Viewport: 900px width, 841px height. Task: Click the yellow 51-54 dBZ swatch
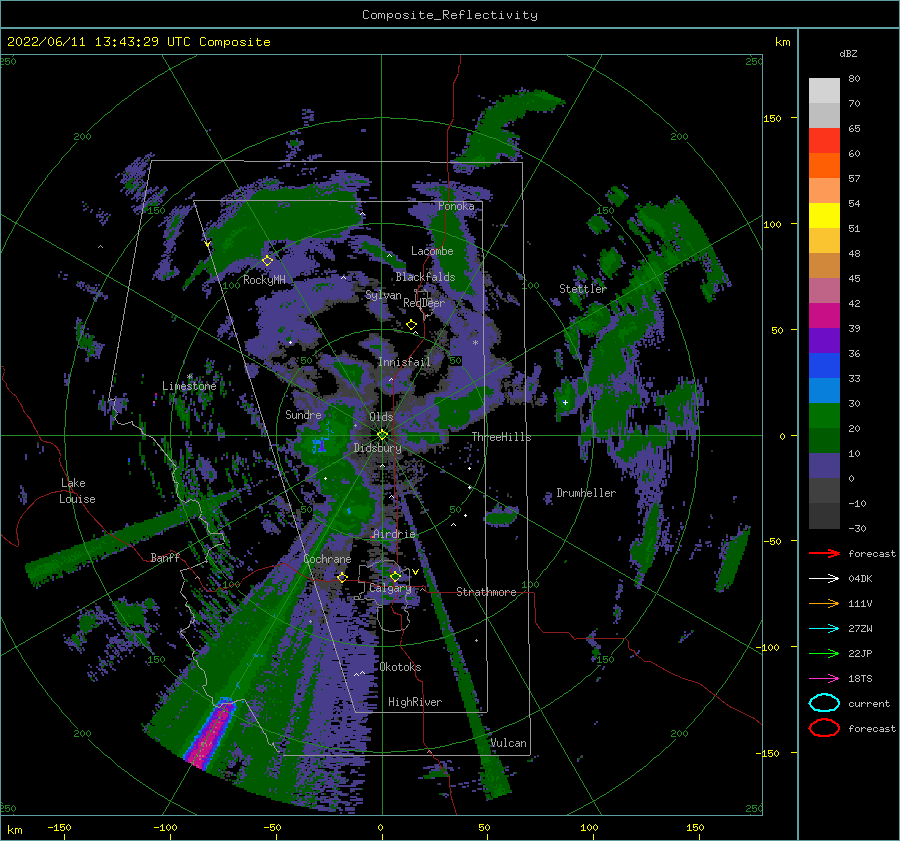(824, 215)
